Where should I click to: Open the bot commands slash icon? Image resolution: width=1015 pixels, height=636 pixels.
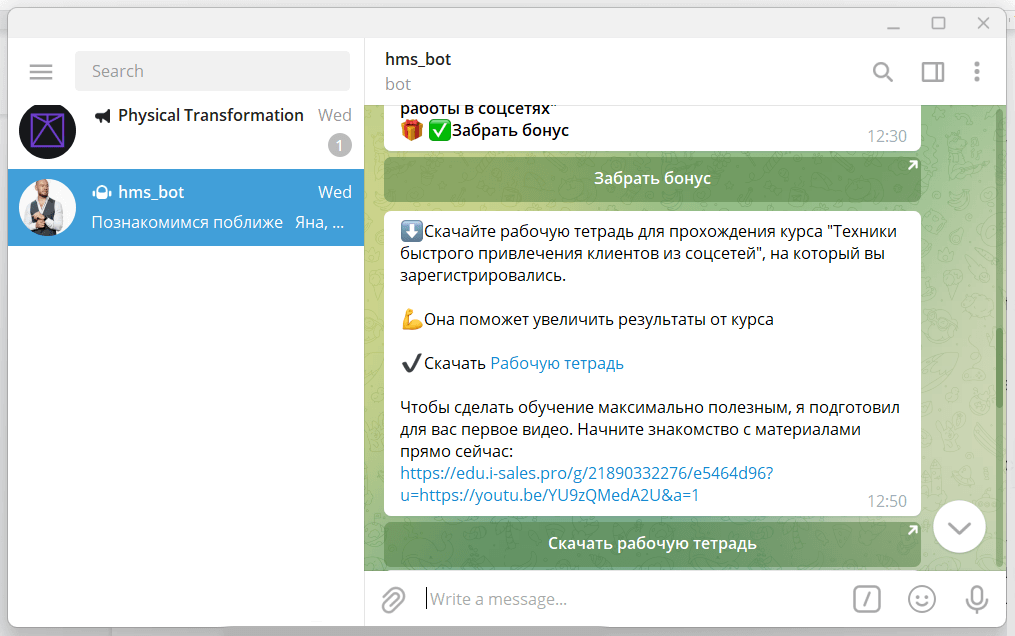pos(867,599)
